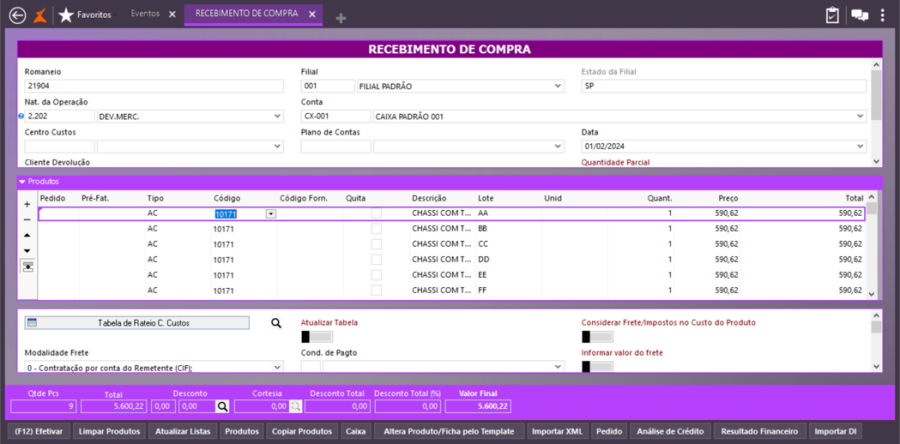Move product row up arrow
The image size is (900, 444).
tap(27, 235)
